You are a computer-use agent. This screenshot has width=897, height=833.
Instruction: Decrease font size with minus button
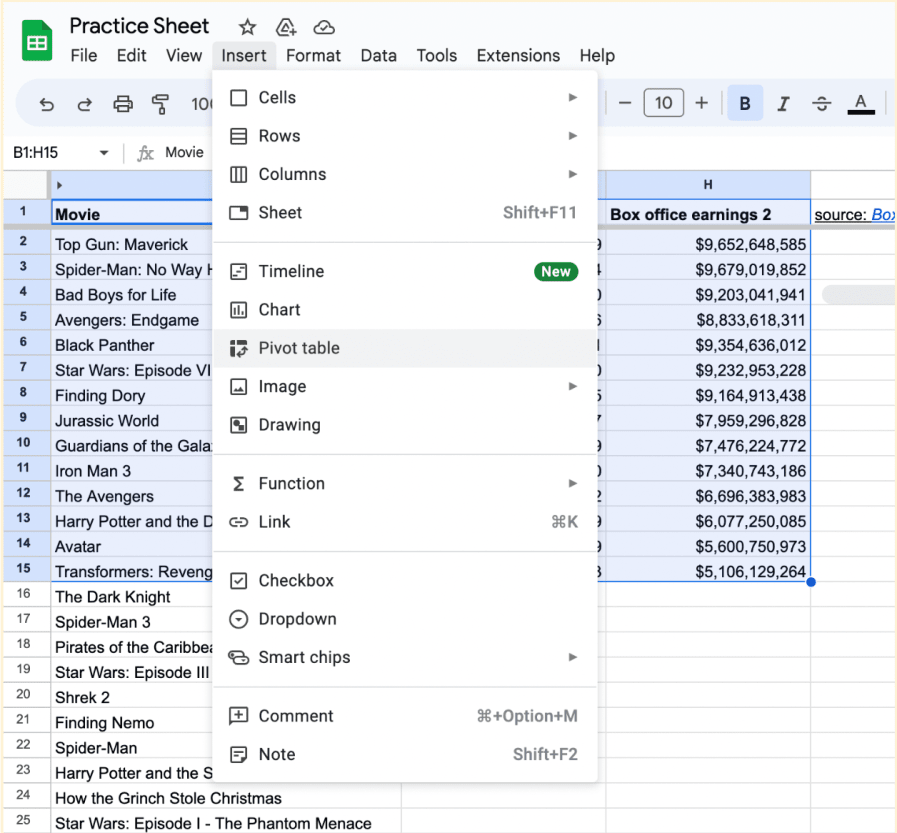click(625, 104)
